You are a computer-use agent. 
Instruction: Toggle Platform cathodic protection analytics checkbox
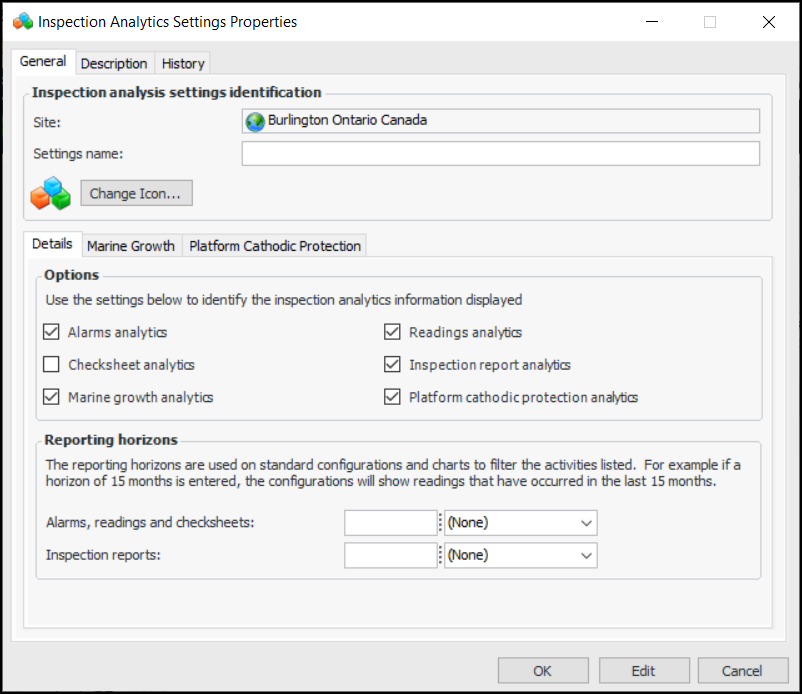click(x=393, y=397)
